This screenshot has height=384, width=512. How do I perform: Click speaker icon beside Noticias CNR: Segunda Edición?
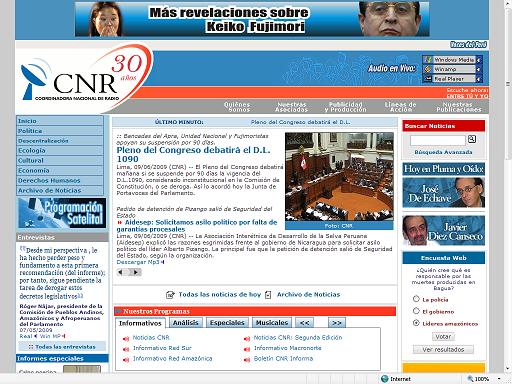click(x=247, y=339)
